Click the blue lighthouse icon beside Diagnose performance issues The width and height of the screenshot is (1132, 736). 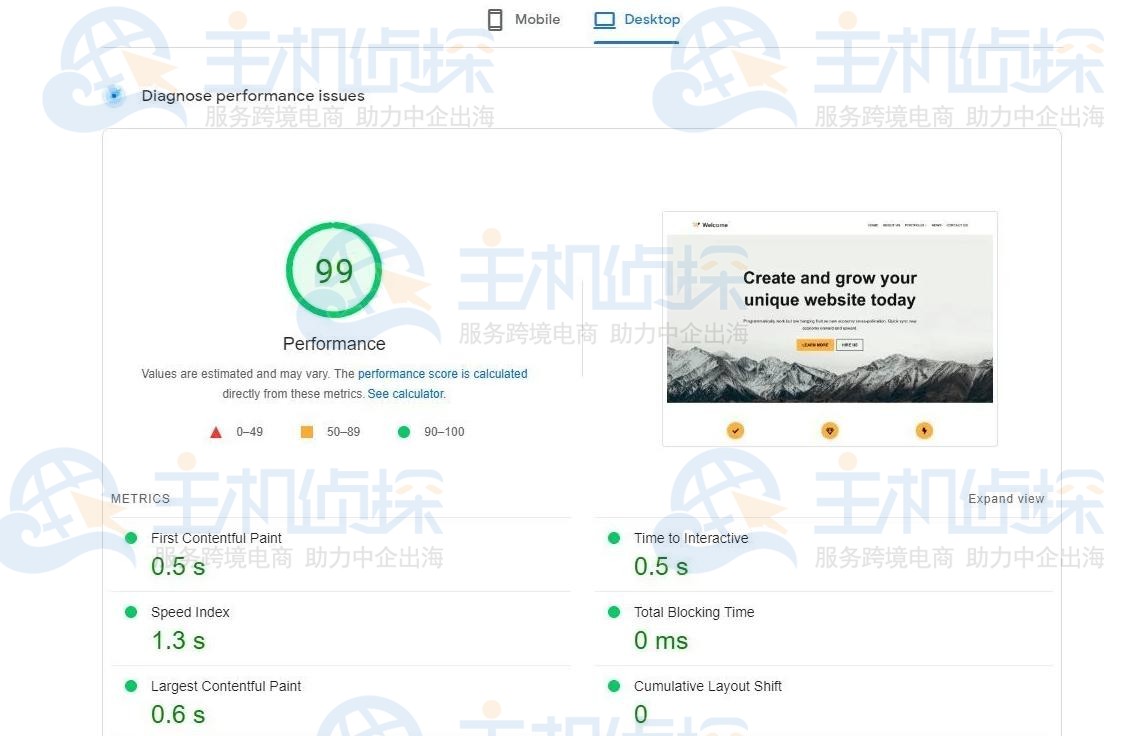(114, 95)
